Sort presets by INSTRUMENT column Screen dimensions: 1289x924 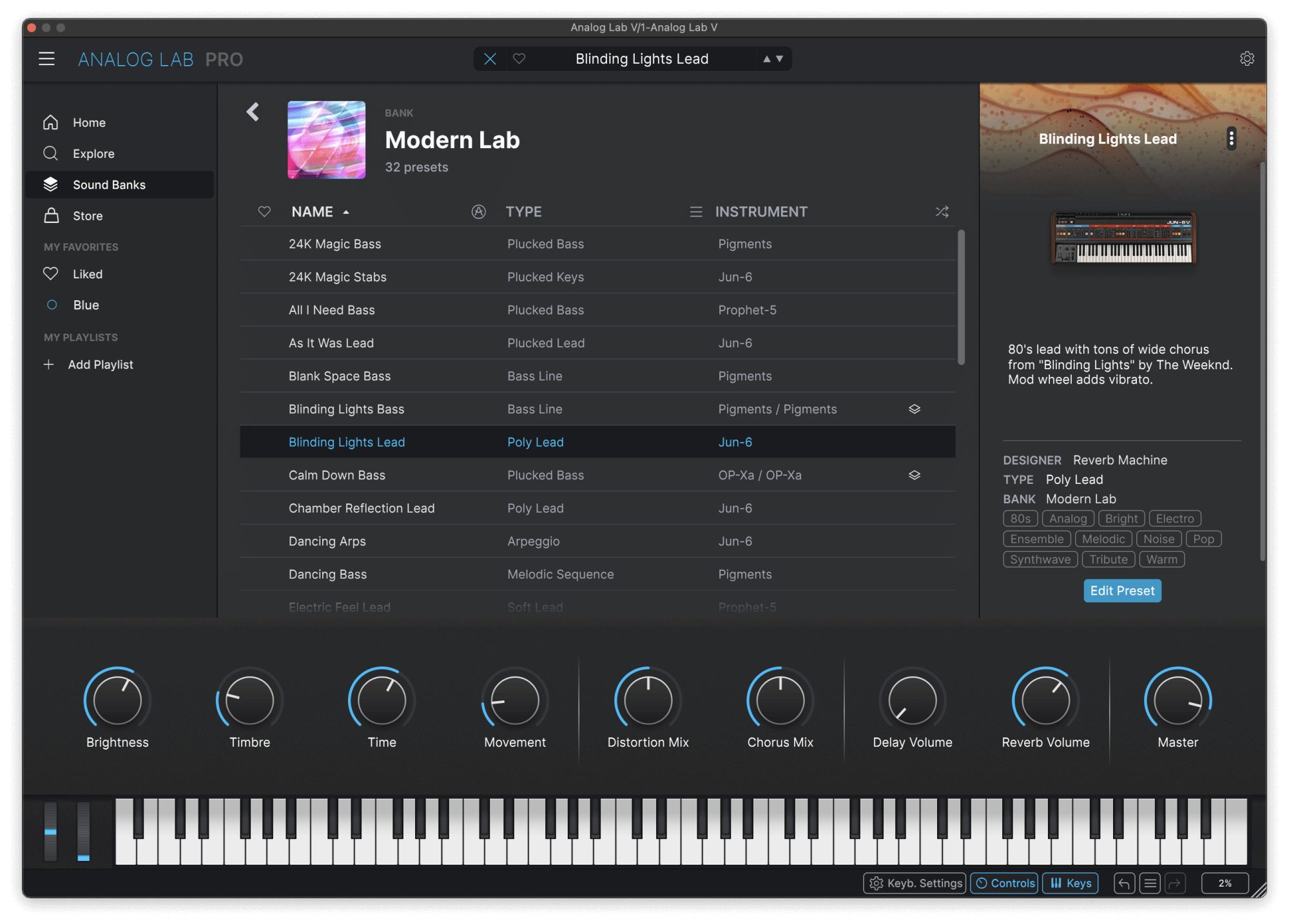pyautogui.click(x=761, y=212)
